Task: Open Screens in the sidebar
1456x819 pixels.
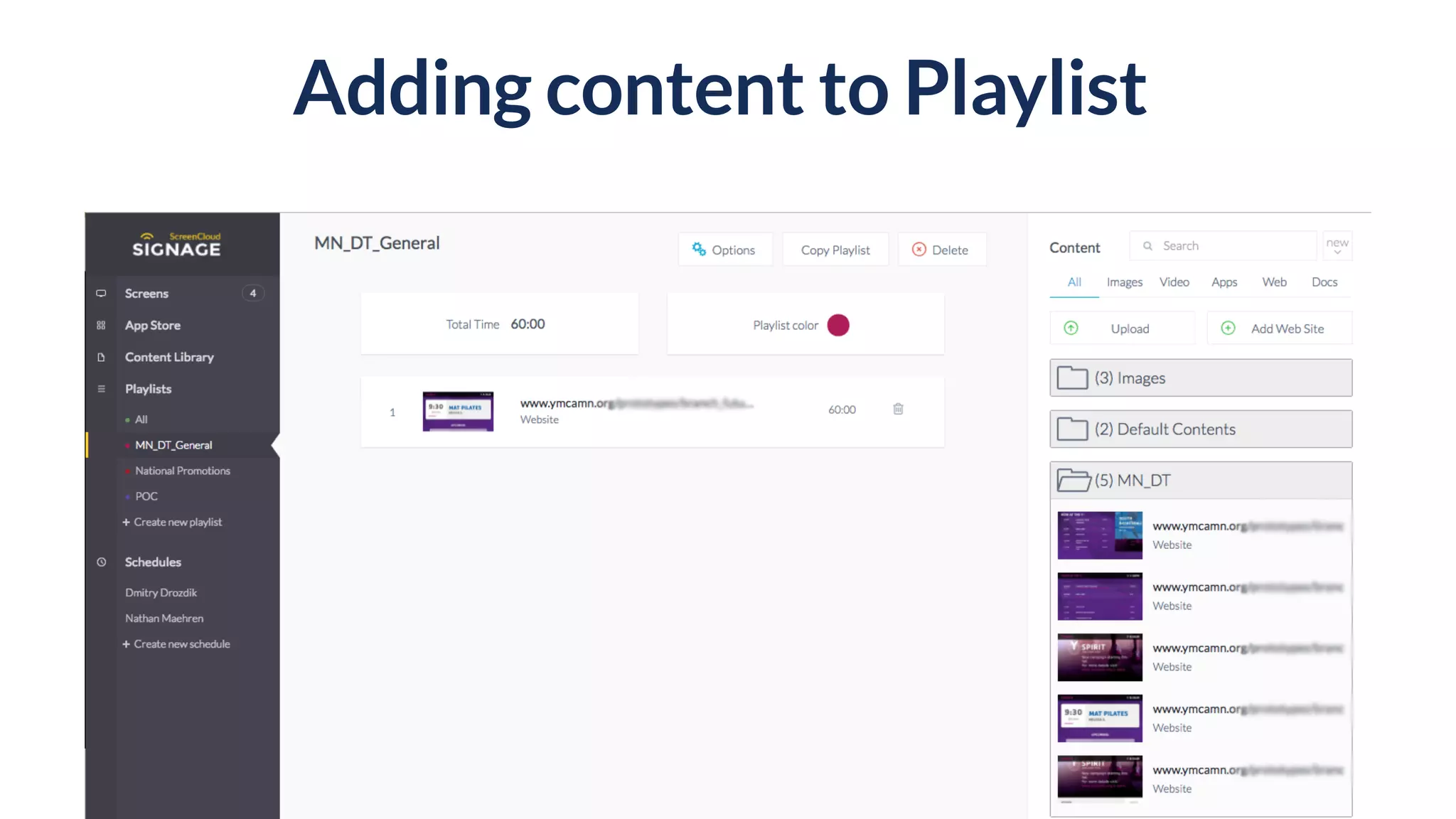Action: (146, 294)
